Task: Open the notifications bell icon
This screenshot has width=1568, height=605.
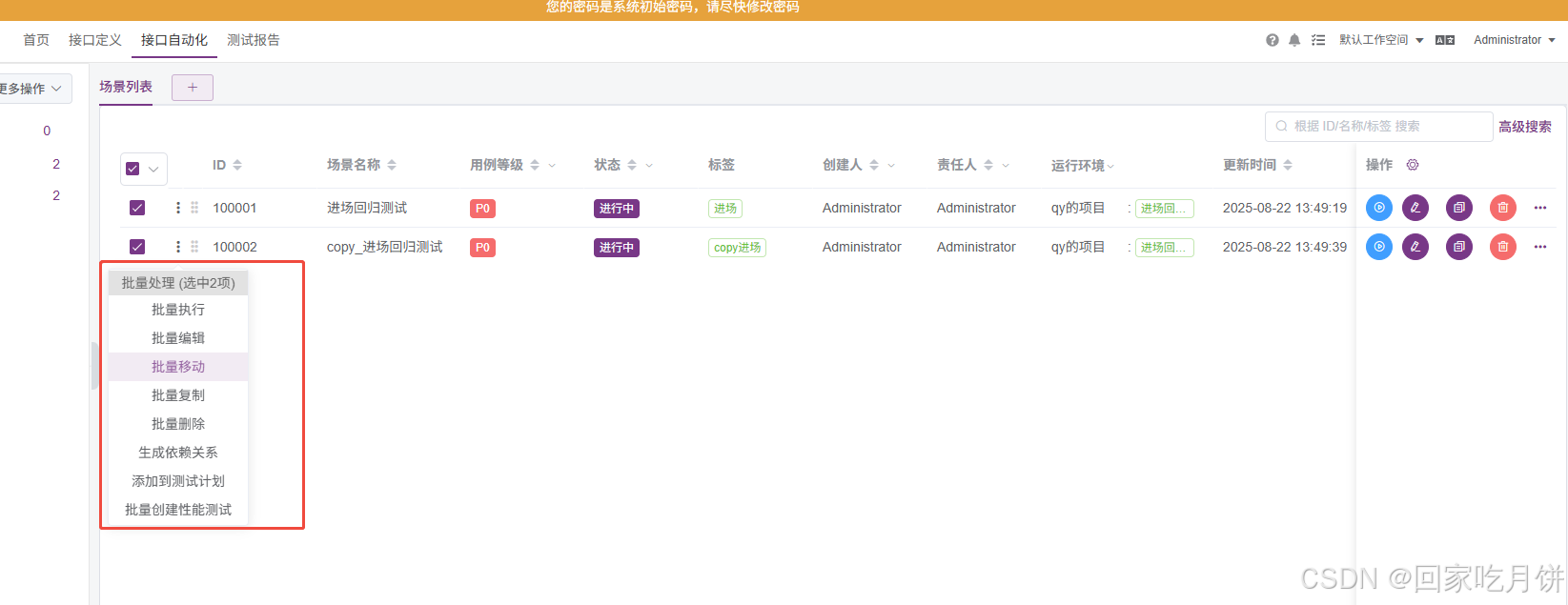Action: coord(1294,40)
